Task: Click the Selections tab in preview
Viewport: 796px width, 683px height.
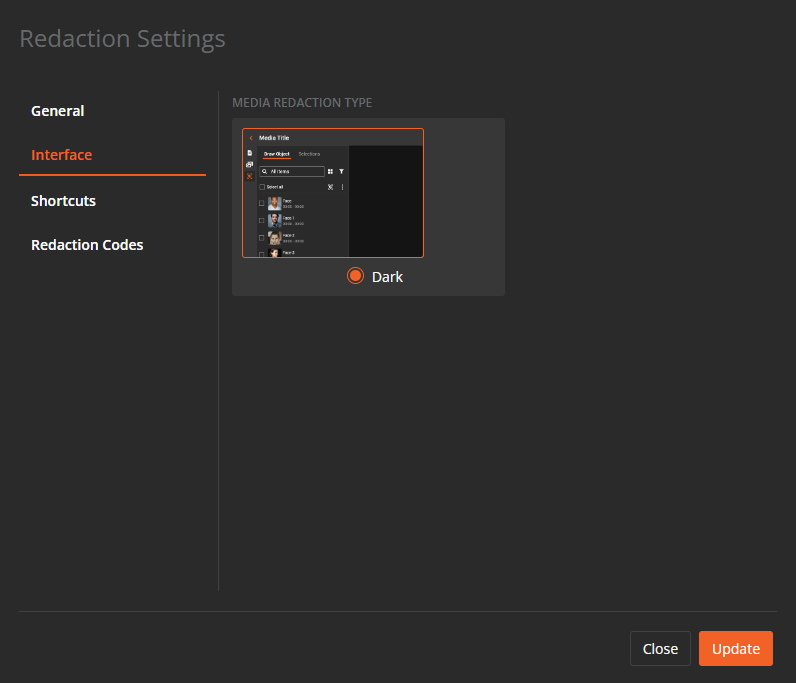Action: [309, 154]
